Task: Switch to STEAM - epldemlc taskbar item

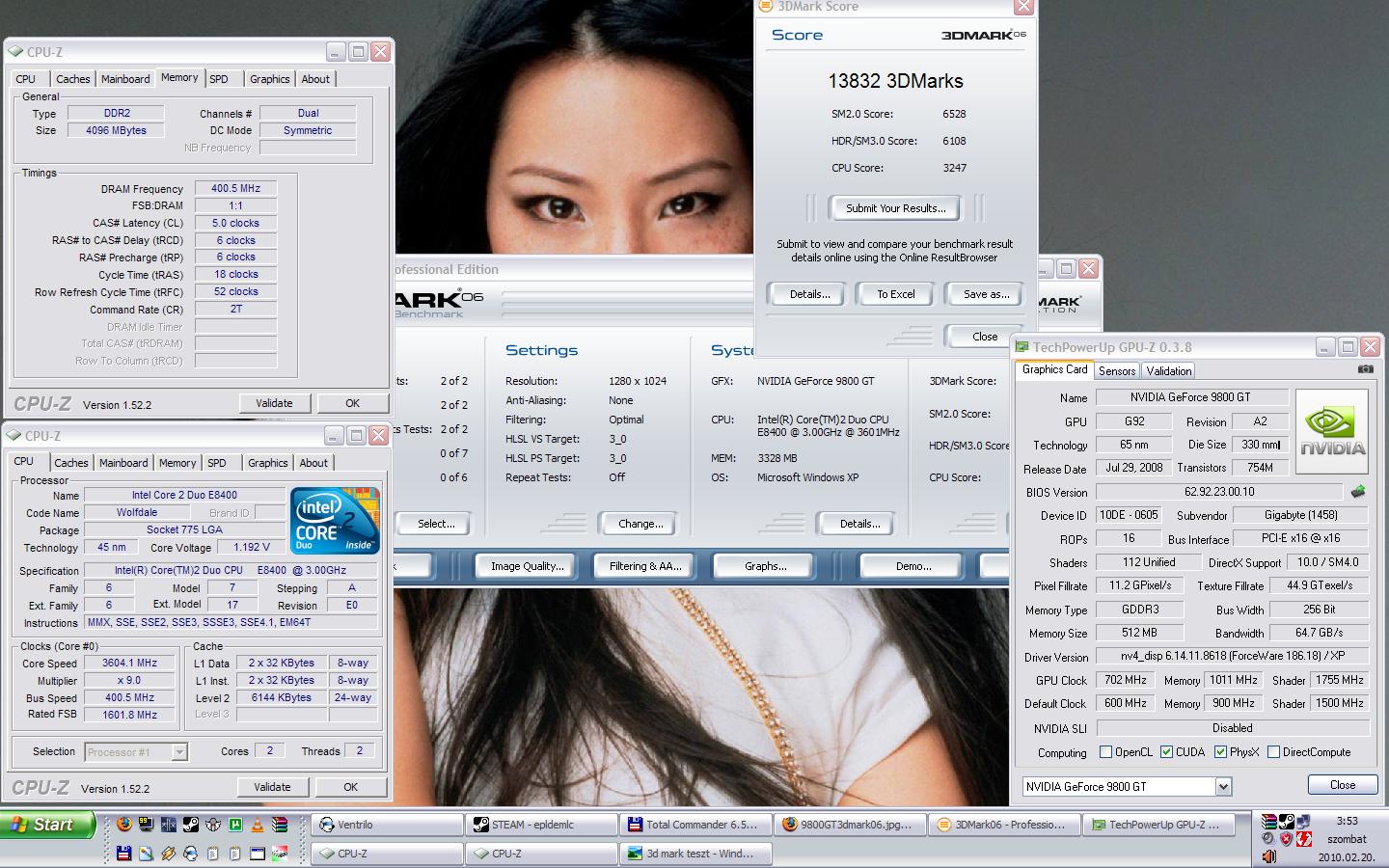Action: click(541, 825)
